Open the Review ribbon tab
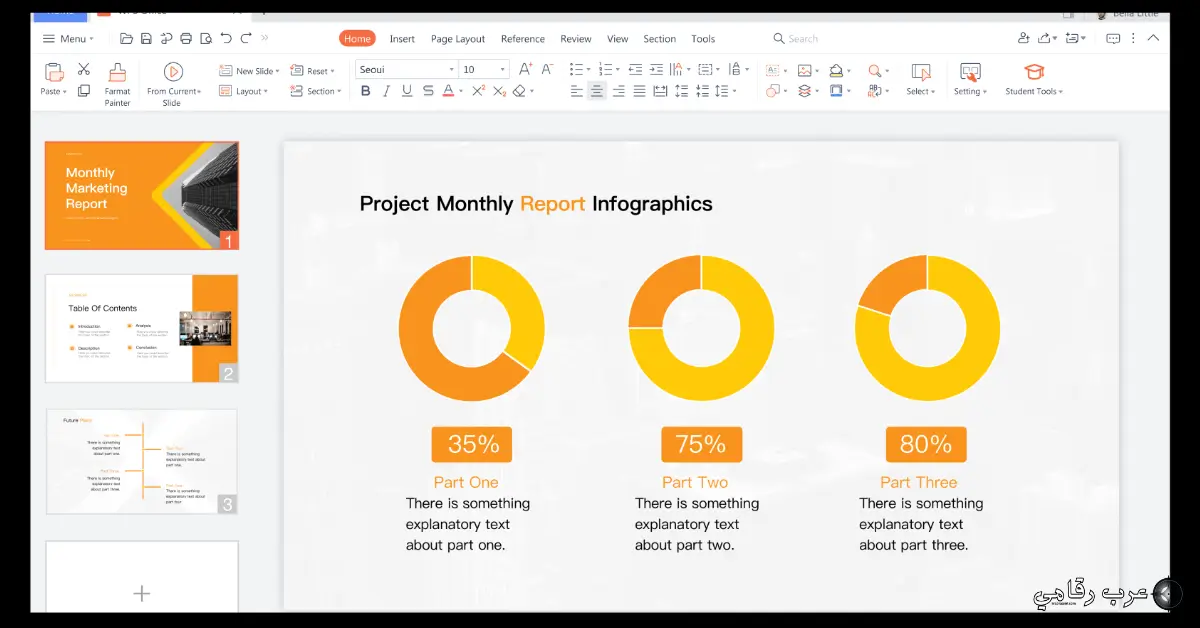The width and height of the screenshot is (1200, 628). click(x=575, y=38)
